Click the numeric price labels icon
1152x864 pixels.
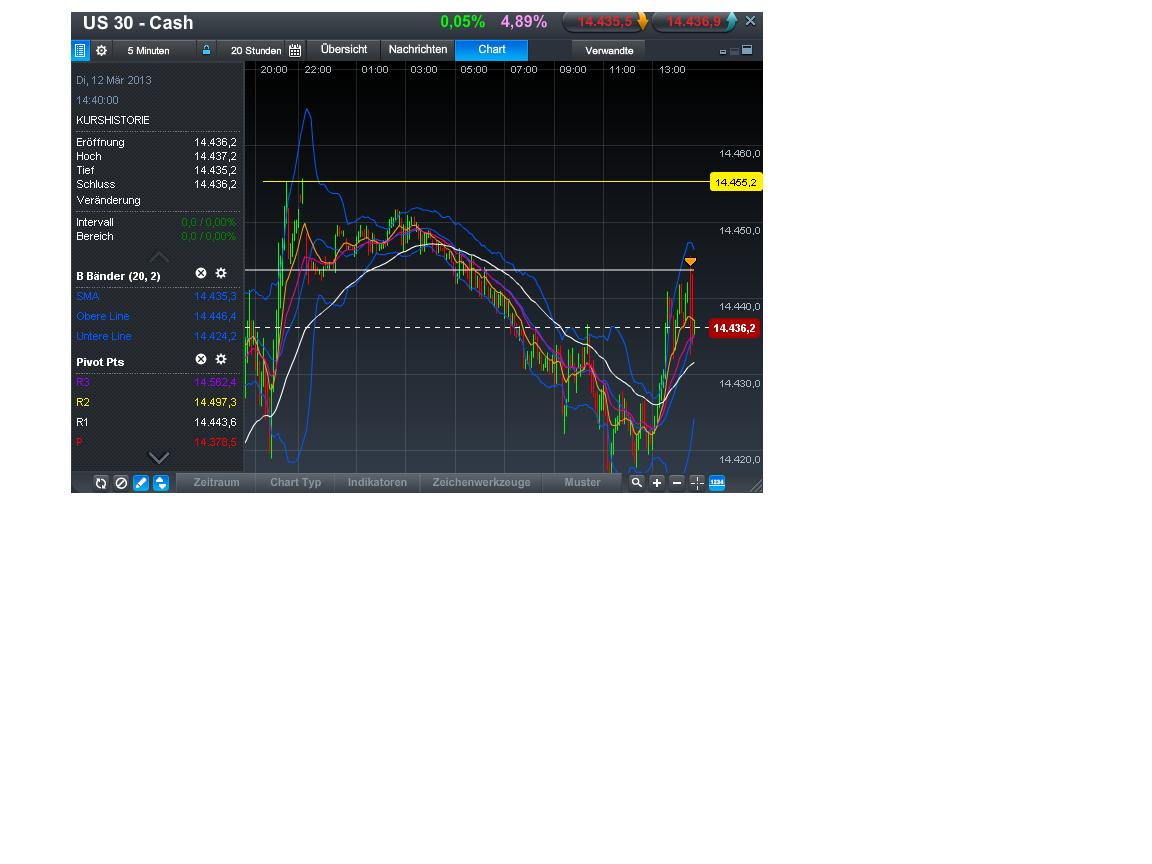718,483
